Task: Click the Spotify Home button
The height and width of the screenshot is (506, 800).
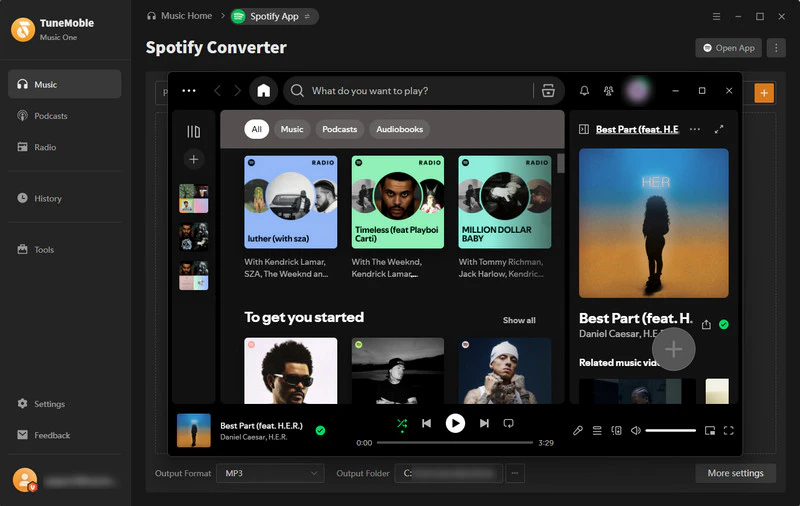Action: pos(263,91)
